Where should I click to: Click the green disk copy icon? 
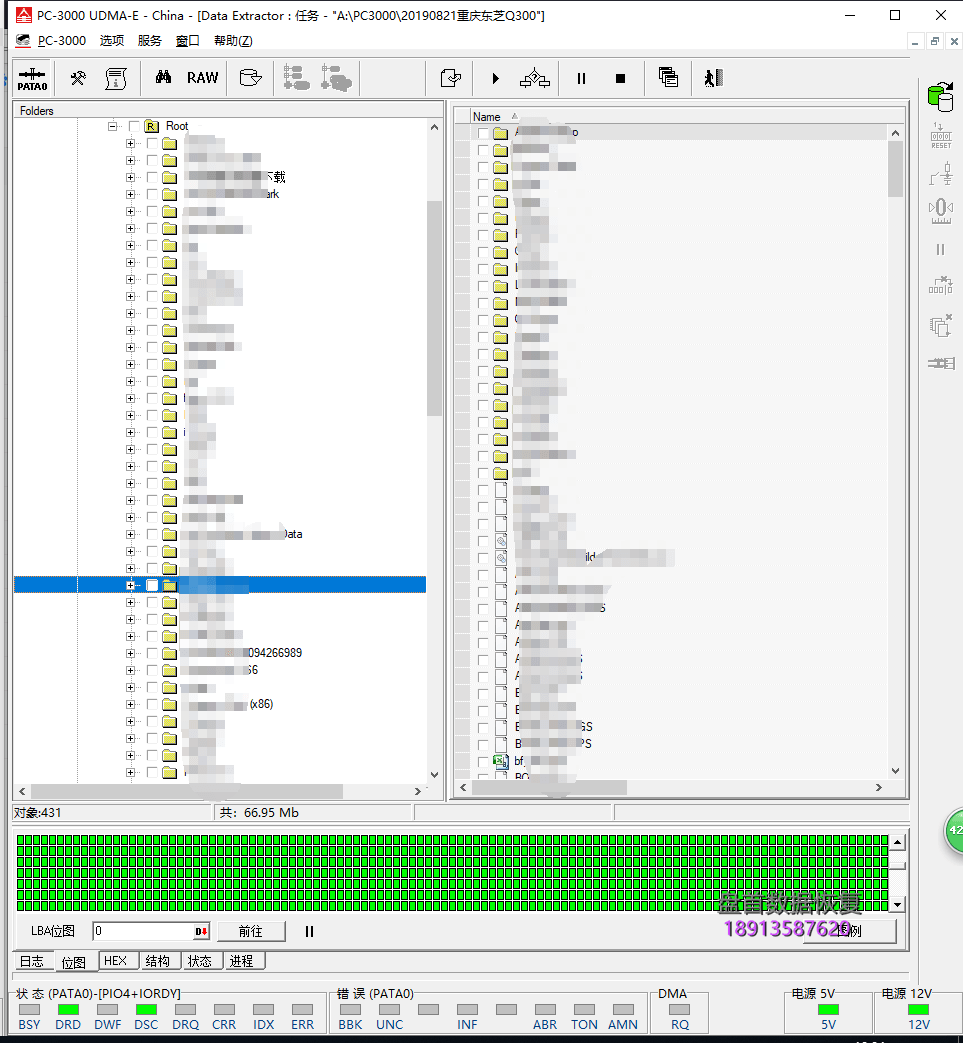click(x=940, y=97)
